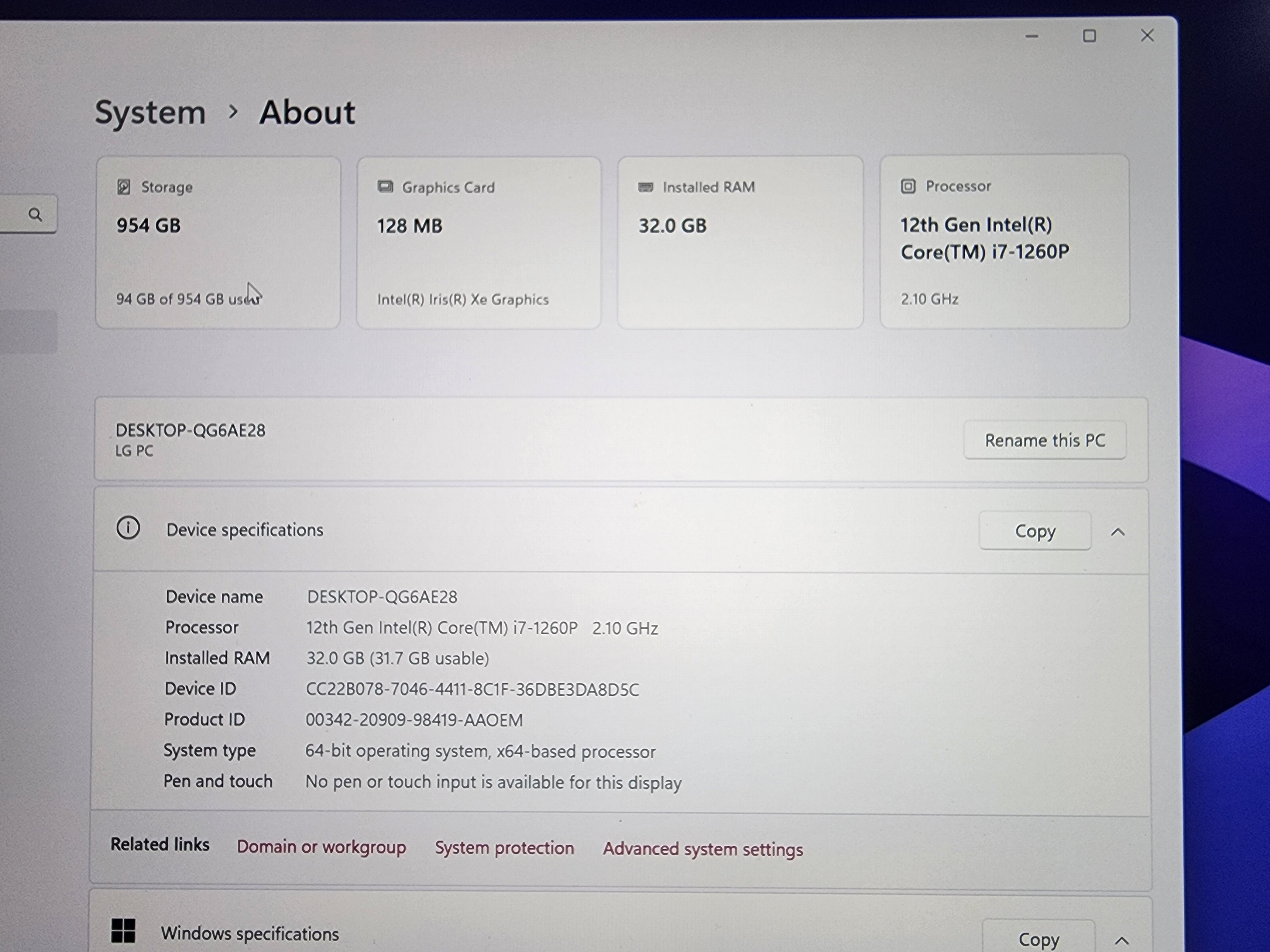The height and width of the screenshot is (952, 1270).
Task: Go back to System in breadcrumb
Action: pos(150,112)
